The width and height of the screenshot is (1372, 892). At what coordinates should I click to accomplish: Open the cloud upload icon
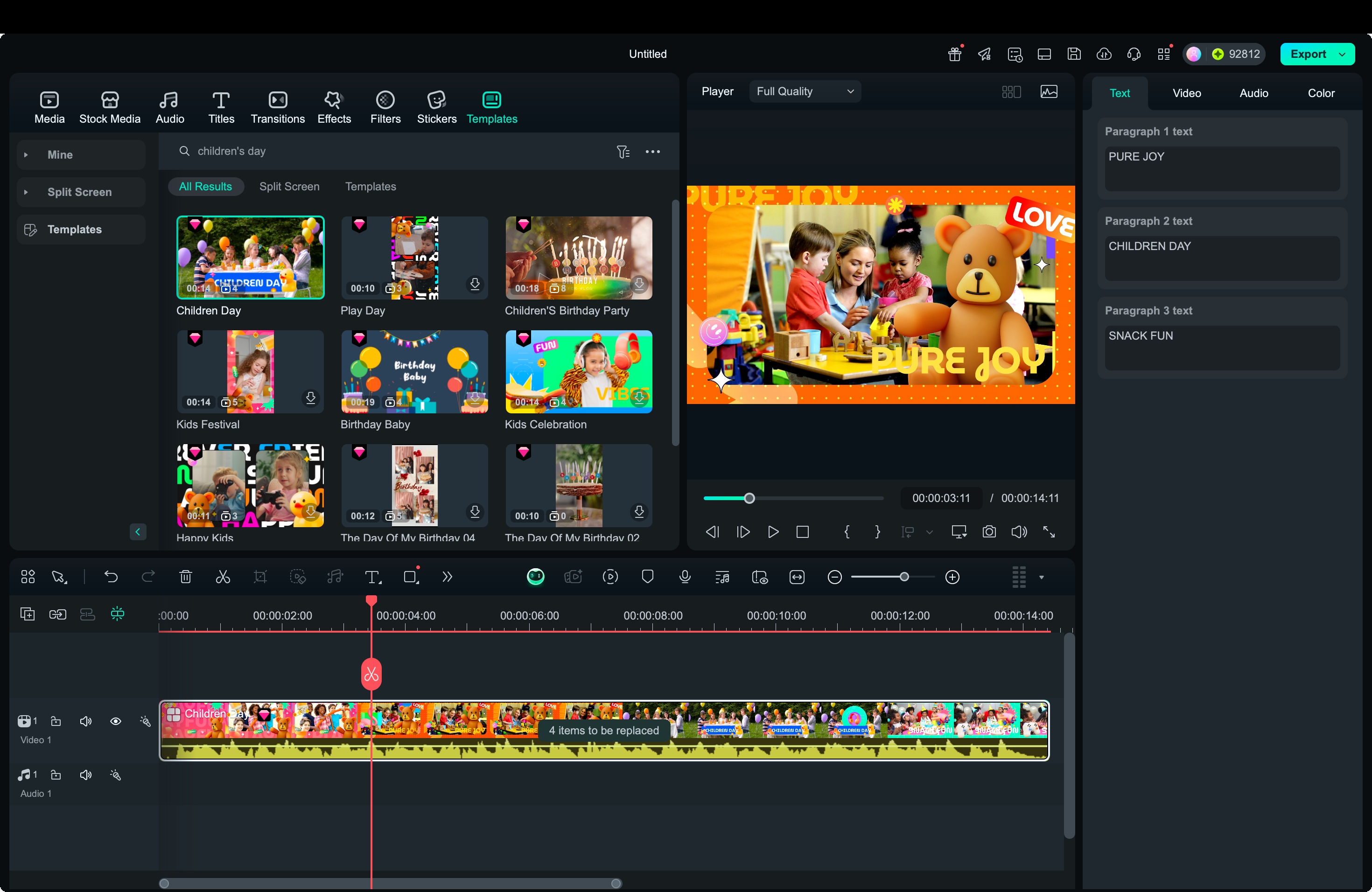[x=1103, y=54]
